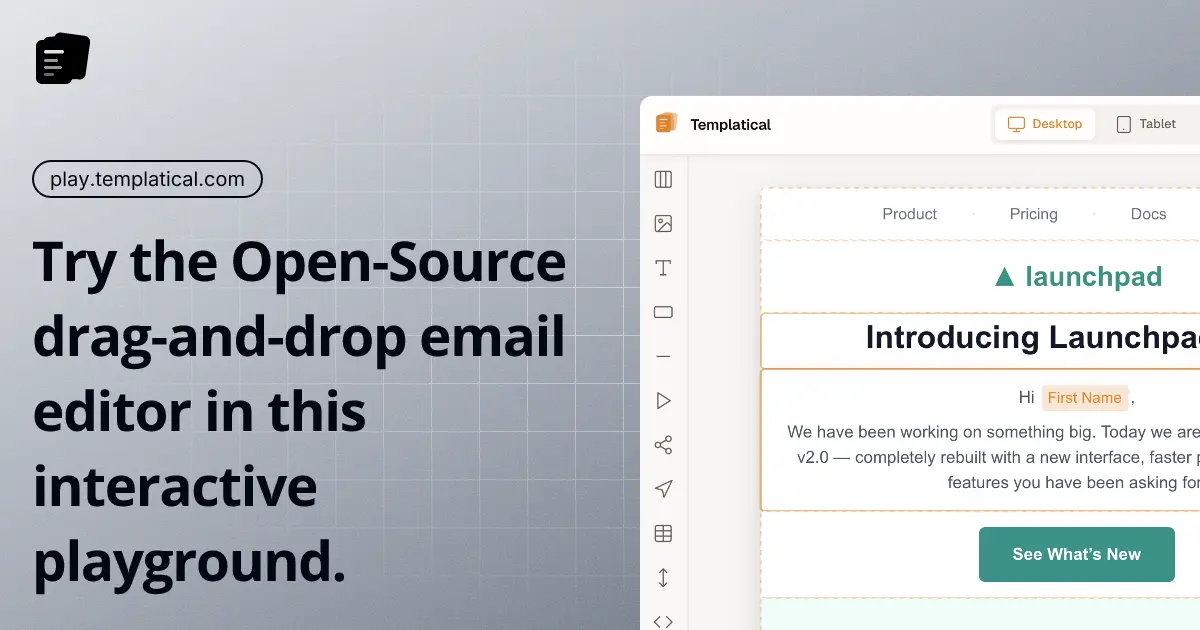Select the video play block icon
This screenshot has height=630, width=1200.
coord(663,401)
